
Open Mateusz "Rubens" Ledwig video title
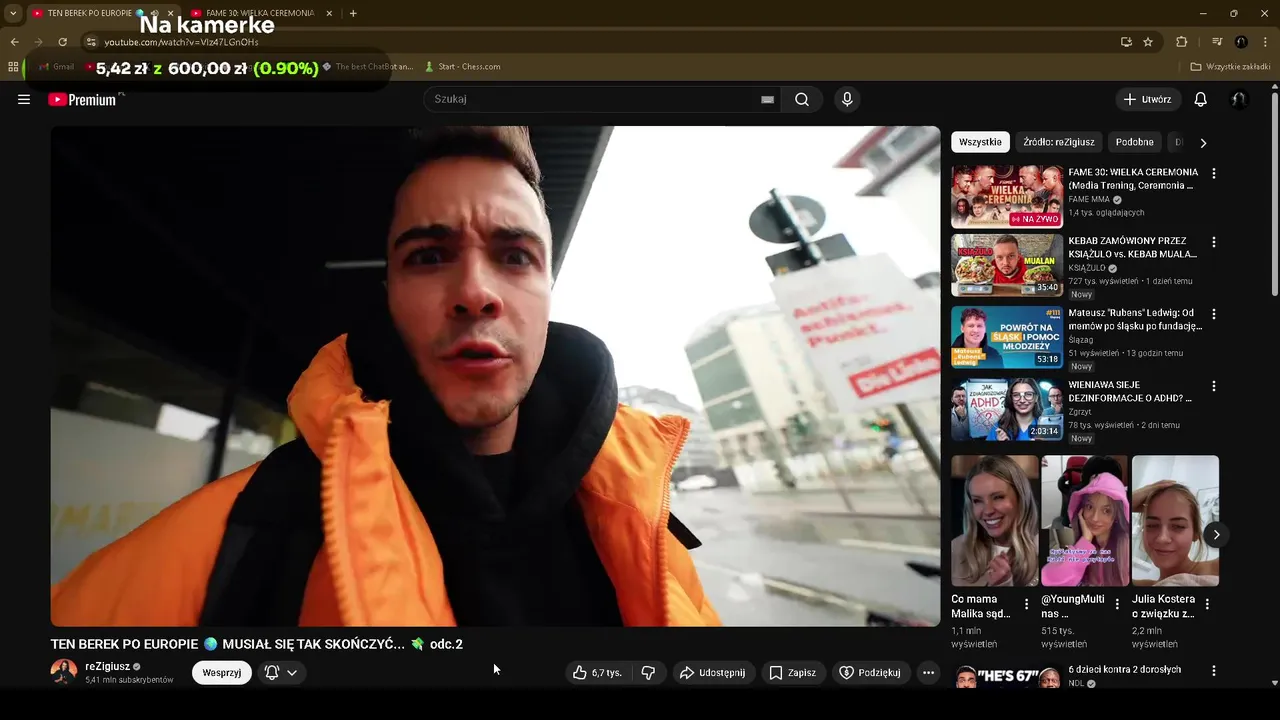(x=1135, y=319)
